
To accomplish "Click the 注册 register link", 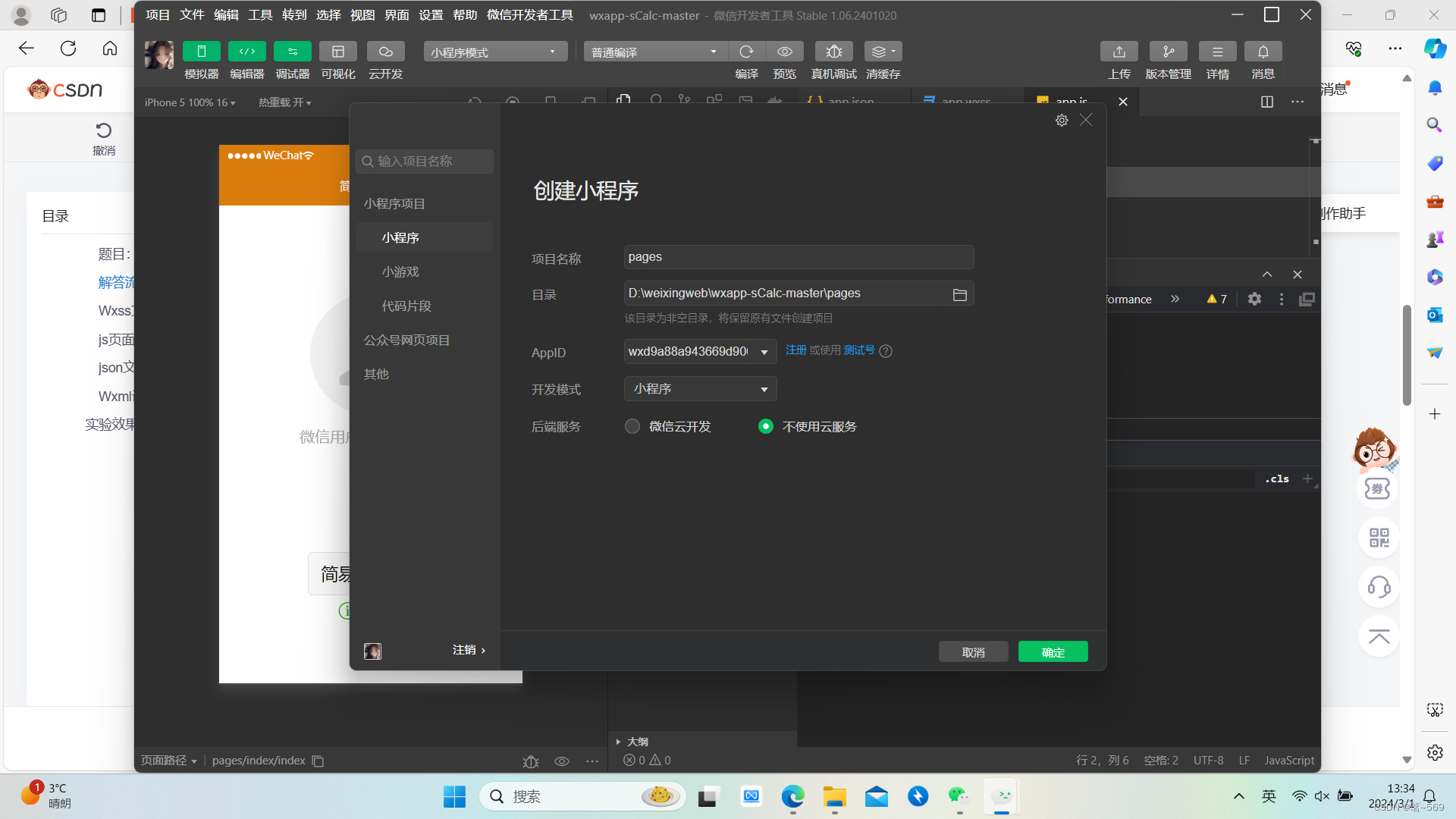I will tap(795, 350).
